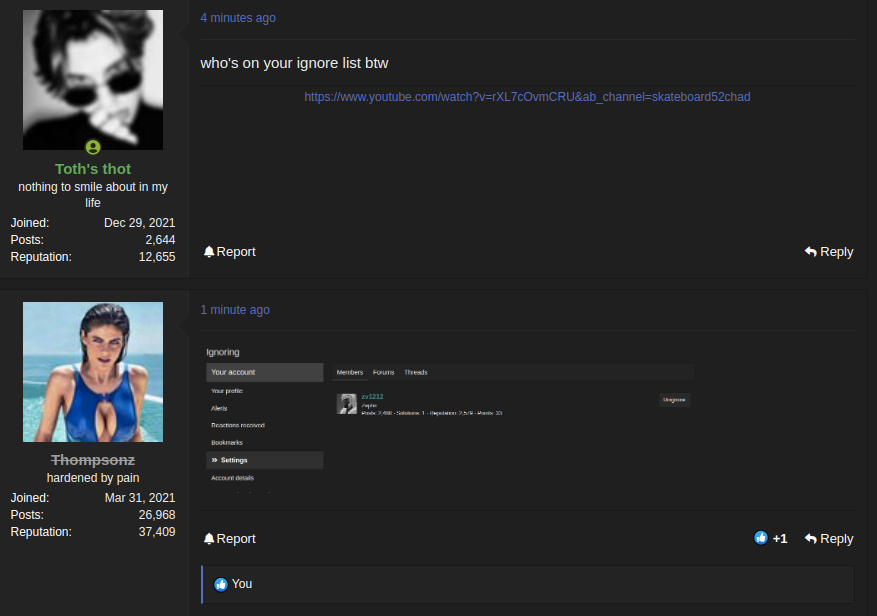Reply to the Toth's thot post
This screenshot has width=877, height=616.
829,252
